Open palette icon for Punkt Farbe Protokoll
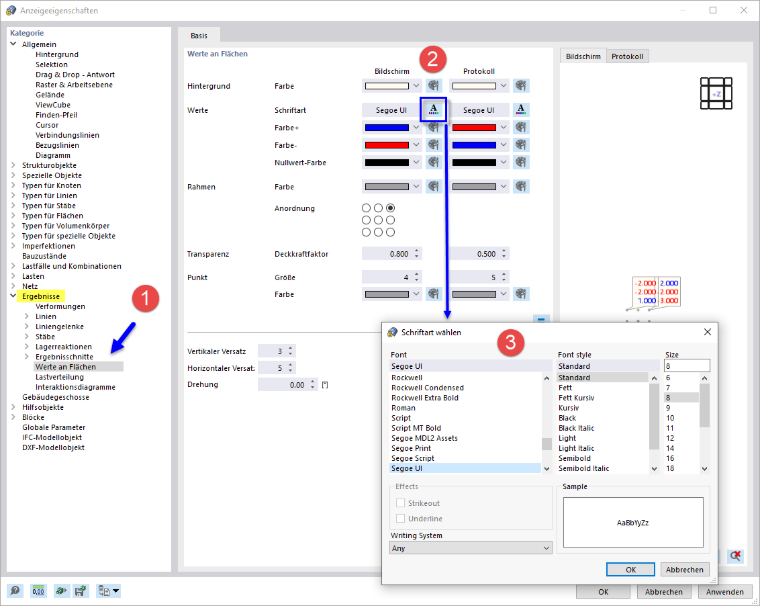760x606 pixels. [x=521, y=294]
